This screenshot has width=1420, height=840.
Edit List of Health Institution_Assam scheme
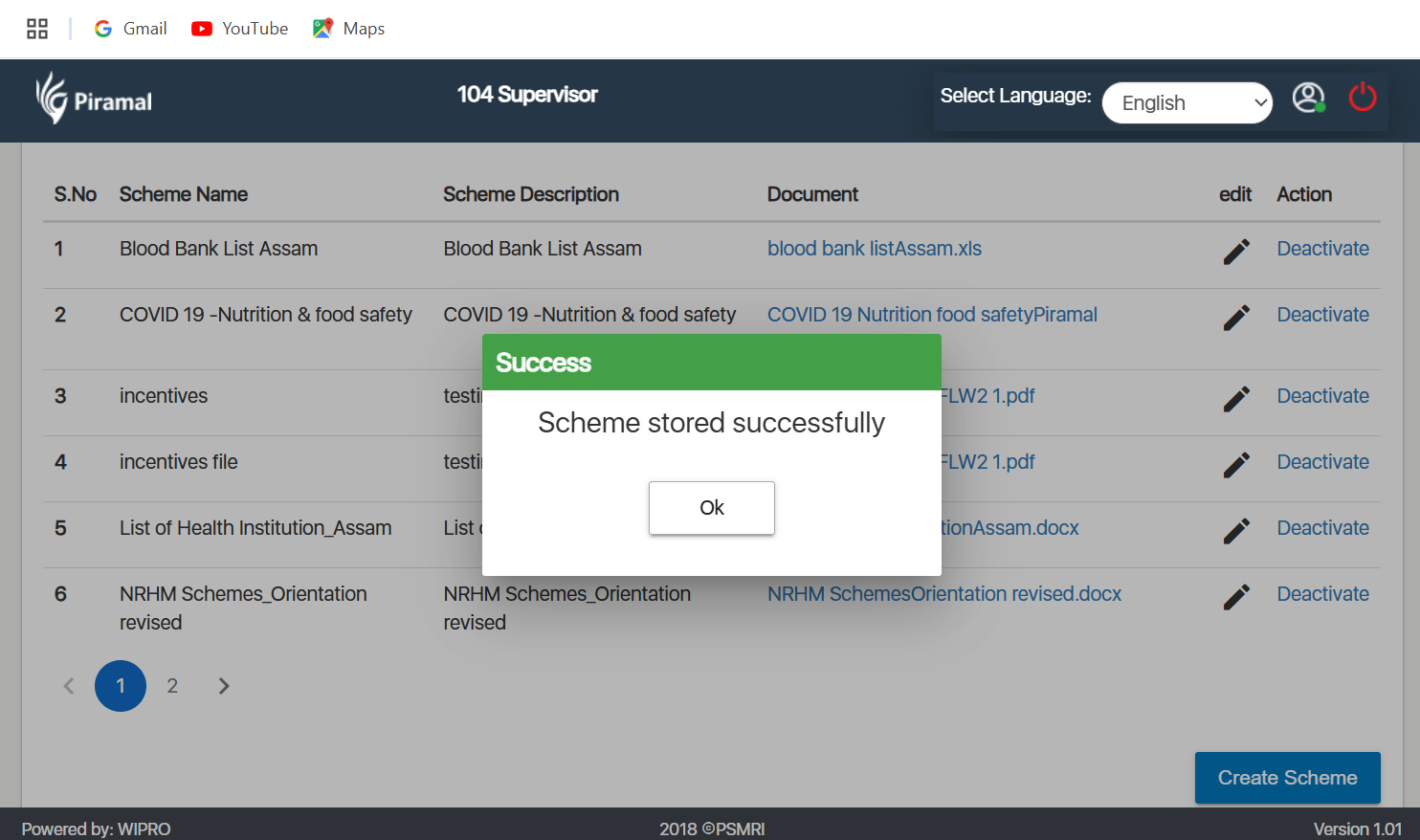(1236, 531)
